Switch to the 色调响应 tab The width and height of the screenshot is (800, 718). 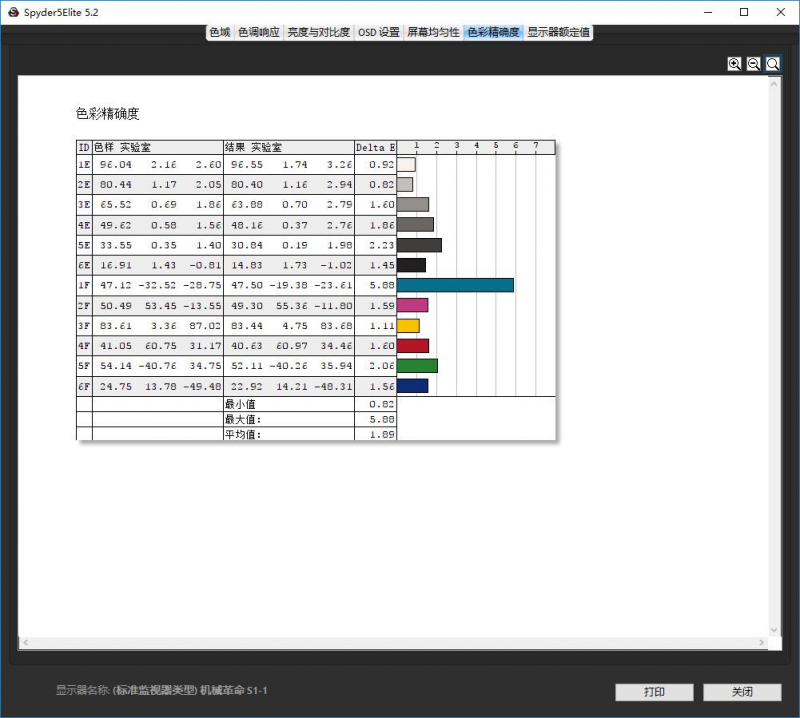tap(259, 32)
